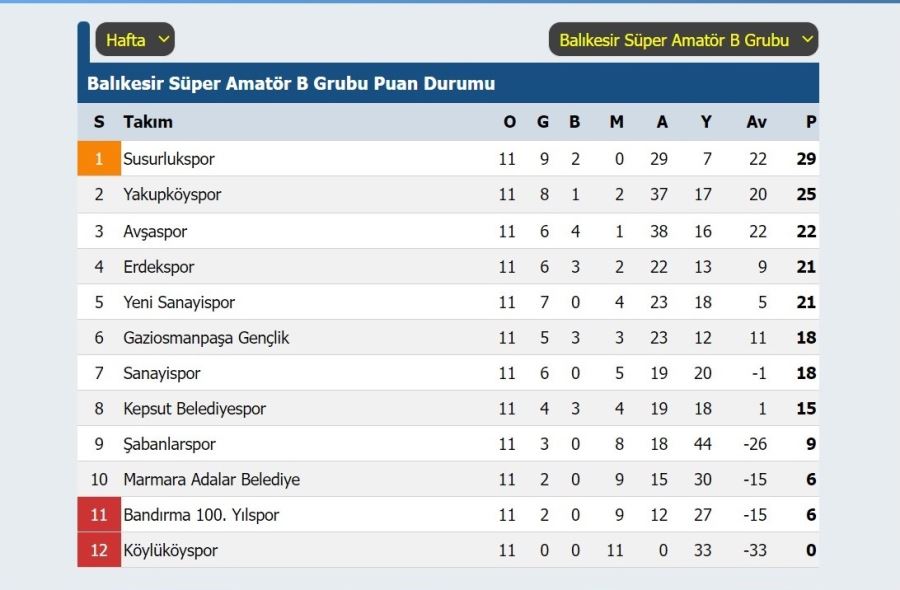The width and height of the screenshot is (900, 590).
Task: Open the Hafta week dropdown
Action: pos(135,40)
